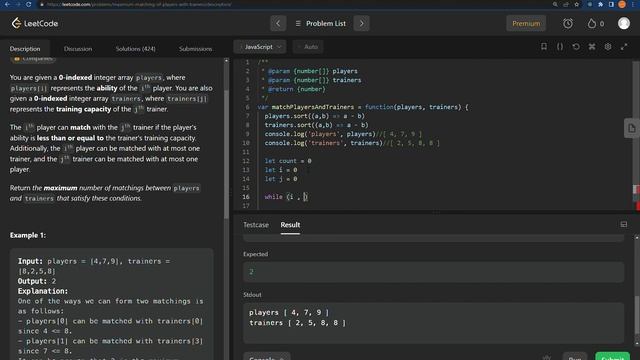
Task: Open the notes icon at editor right edge
Action: pos(631,129)
